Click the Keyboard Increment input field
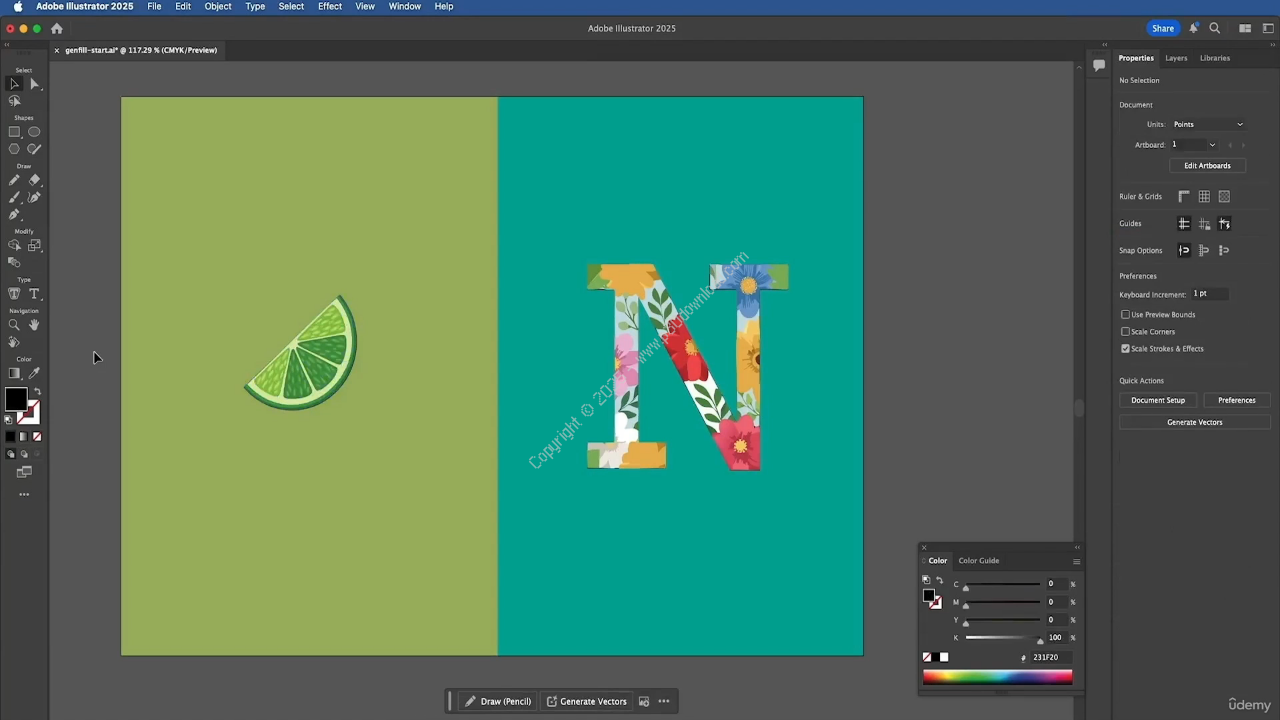Image resolution: width=1280 pixels, height=720 pixels. (1210, 294)
